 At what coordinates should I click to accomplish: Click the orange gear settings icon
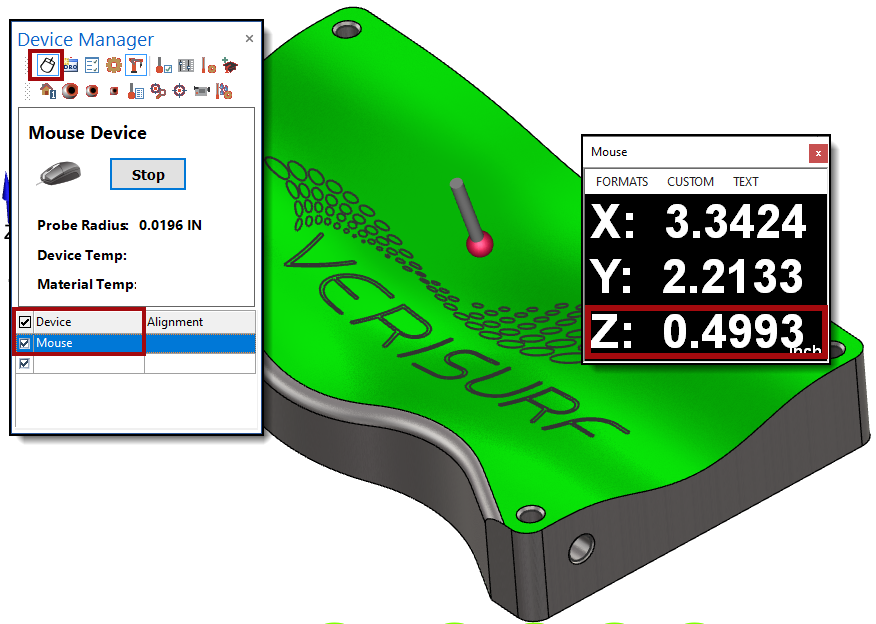click(114, 65)
